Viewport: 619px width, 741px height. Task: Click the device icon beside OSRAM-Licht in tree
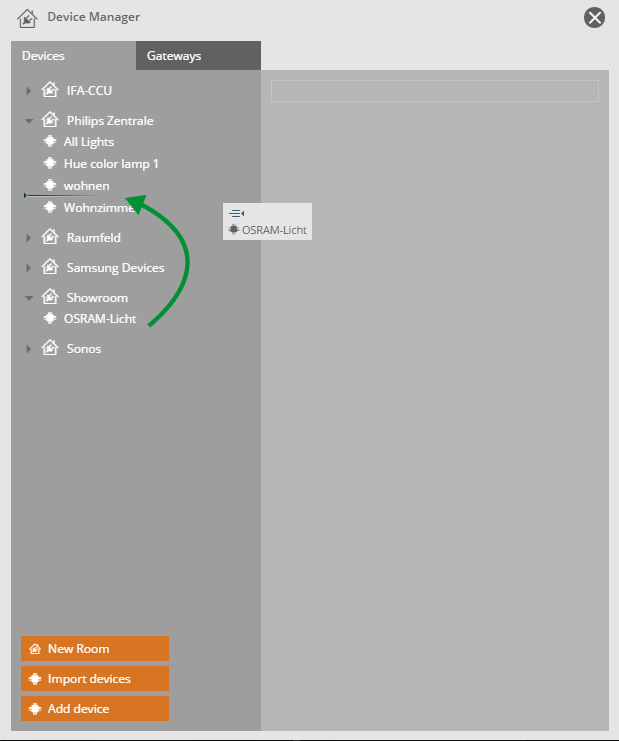49,319
